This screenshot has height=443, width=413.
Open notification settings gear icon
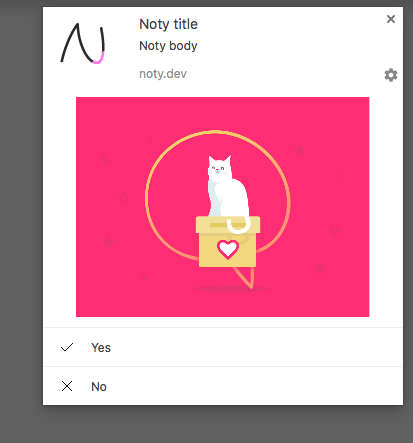[391, 75]
